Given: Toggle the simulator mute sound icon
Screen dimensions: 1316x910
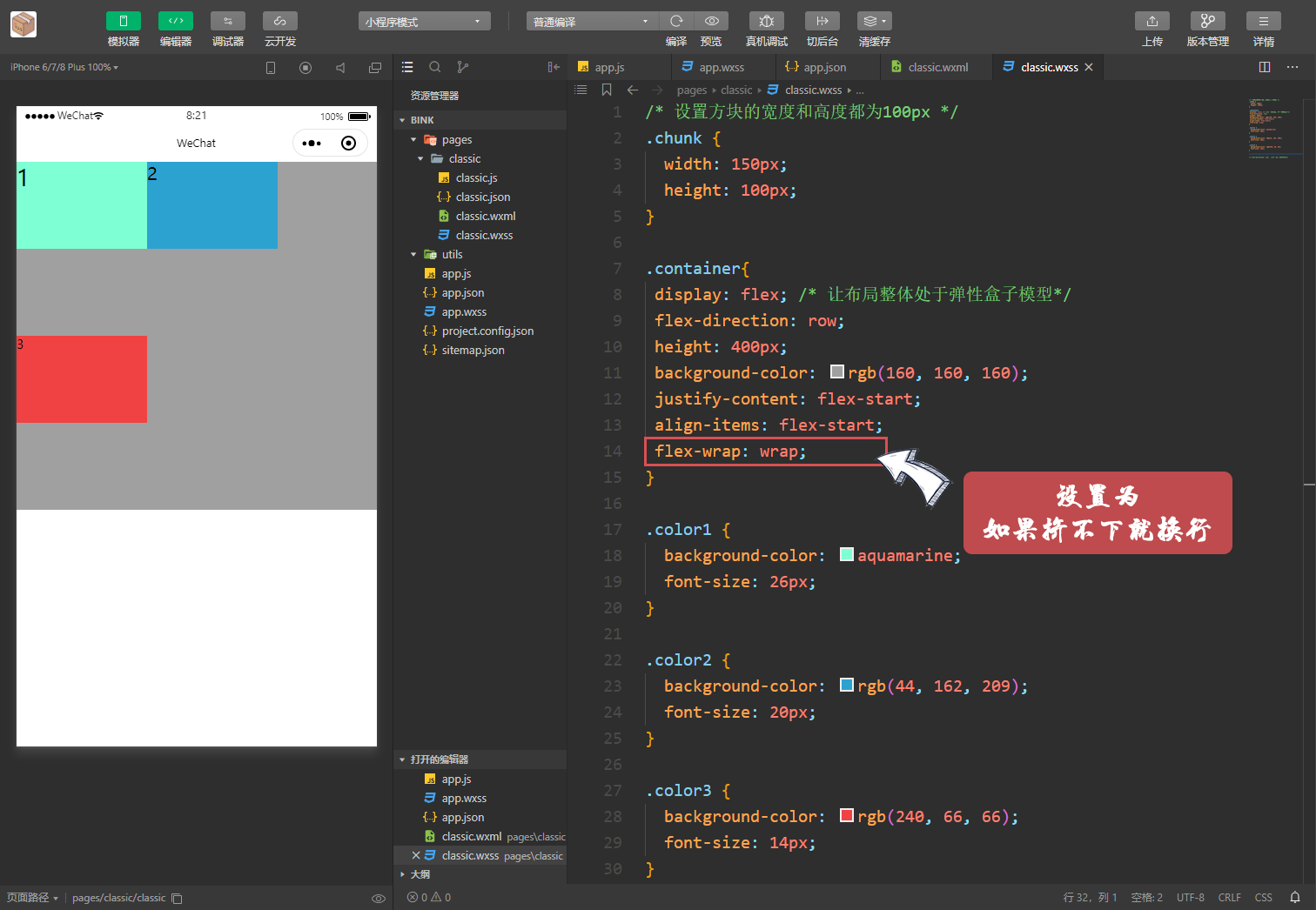Looking at the screenshot, I should coord(340,68).
